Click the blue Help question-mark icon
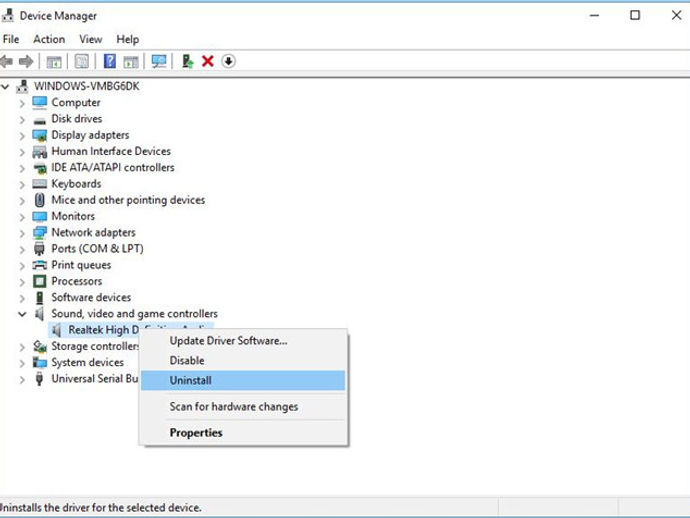Screen dimensions: 690x518 coord(110,61)
